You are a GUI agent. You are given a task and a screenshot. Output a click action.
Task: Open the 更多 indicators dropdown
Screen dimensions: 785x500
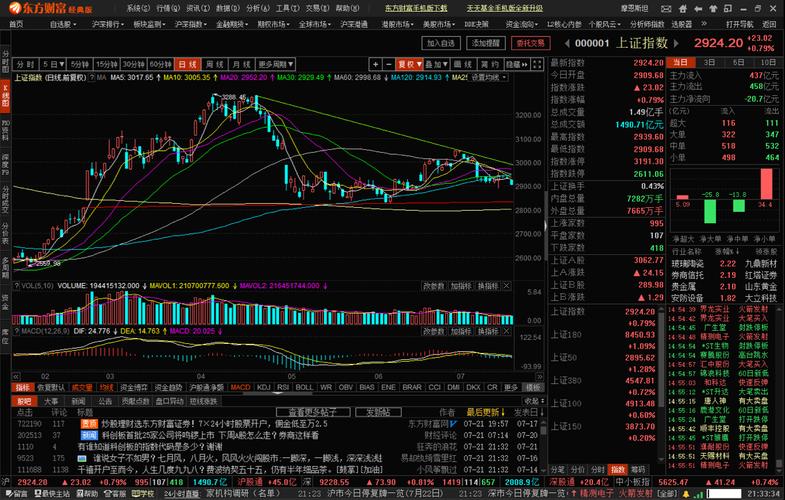(511, 387)
